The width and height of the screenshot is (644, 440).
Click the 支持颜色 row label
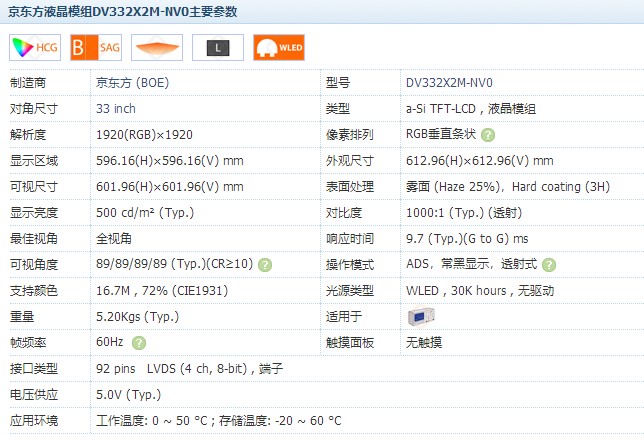pos(34,291)
